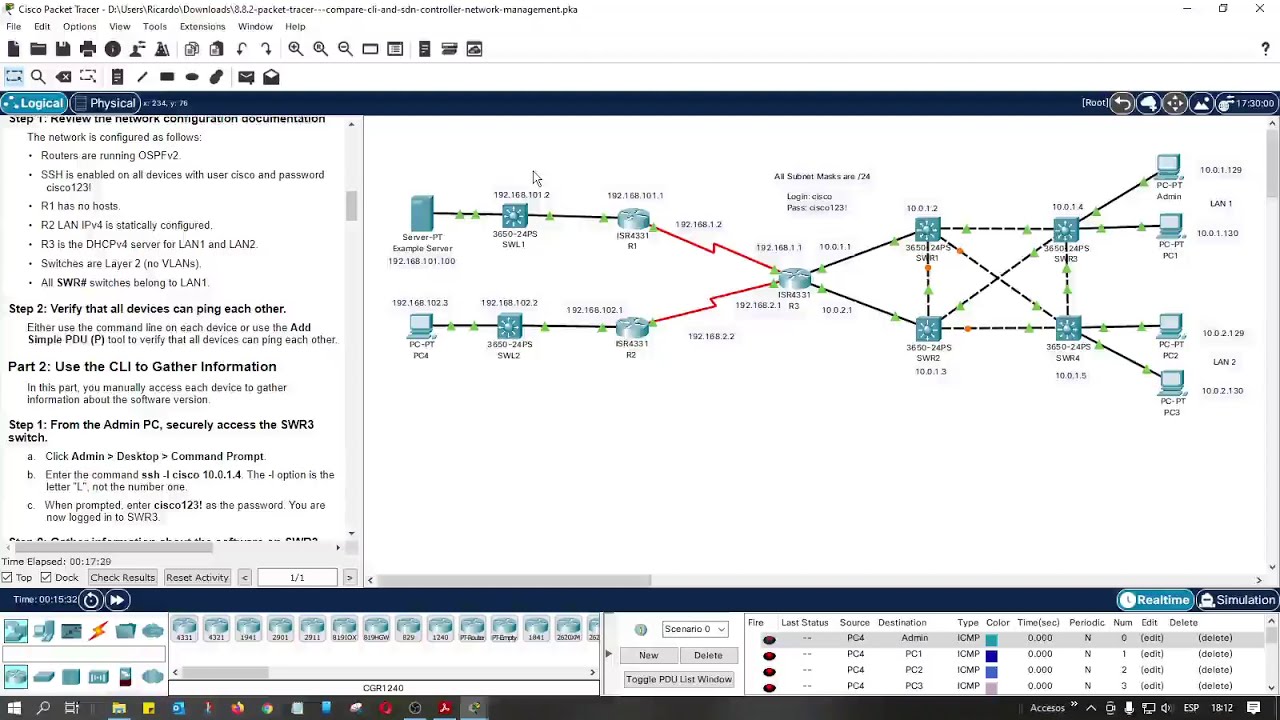Go to the previous instruction page arrow
This screenshot has height=720, width=1280.
(245, 578)
